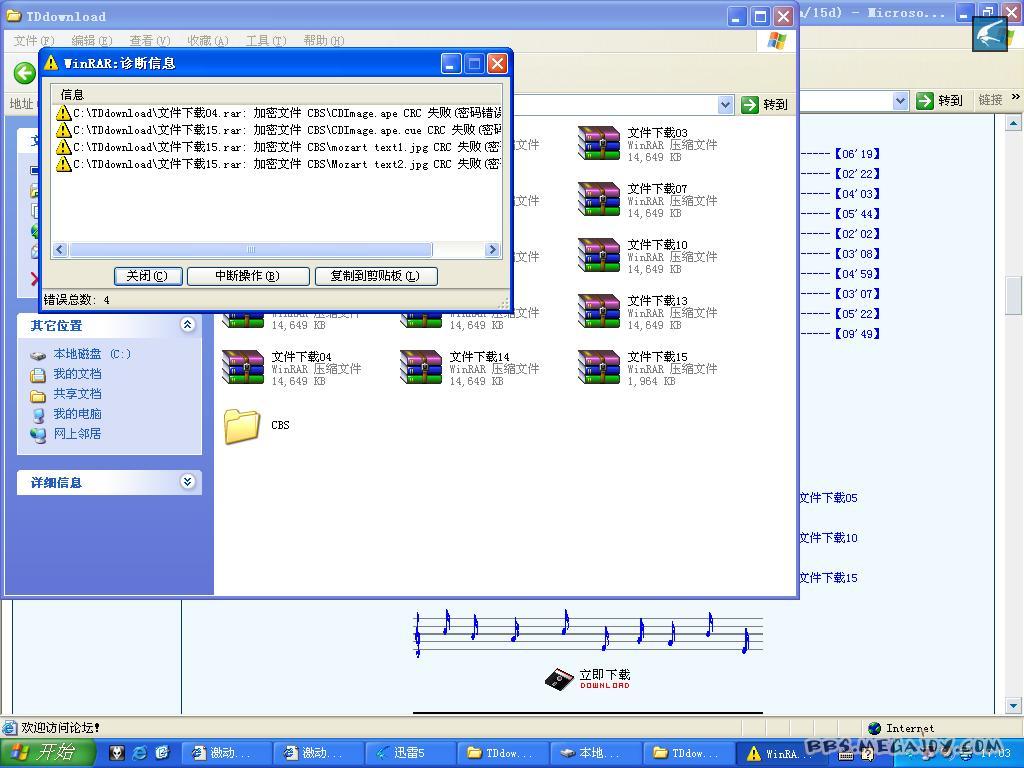Select the 文件下载03 archive icon
Viewport: 1024px width, 768px height.
coord(599,144)
